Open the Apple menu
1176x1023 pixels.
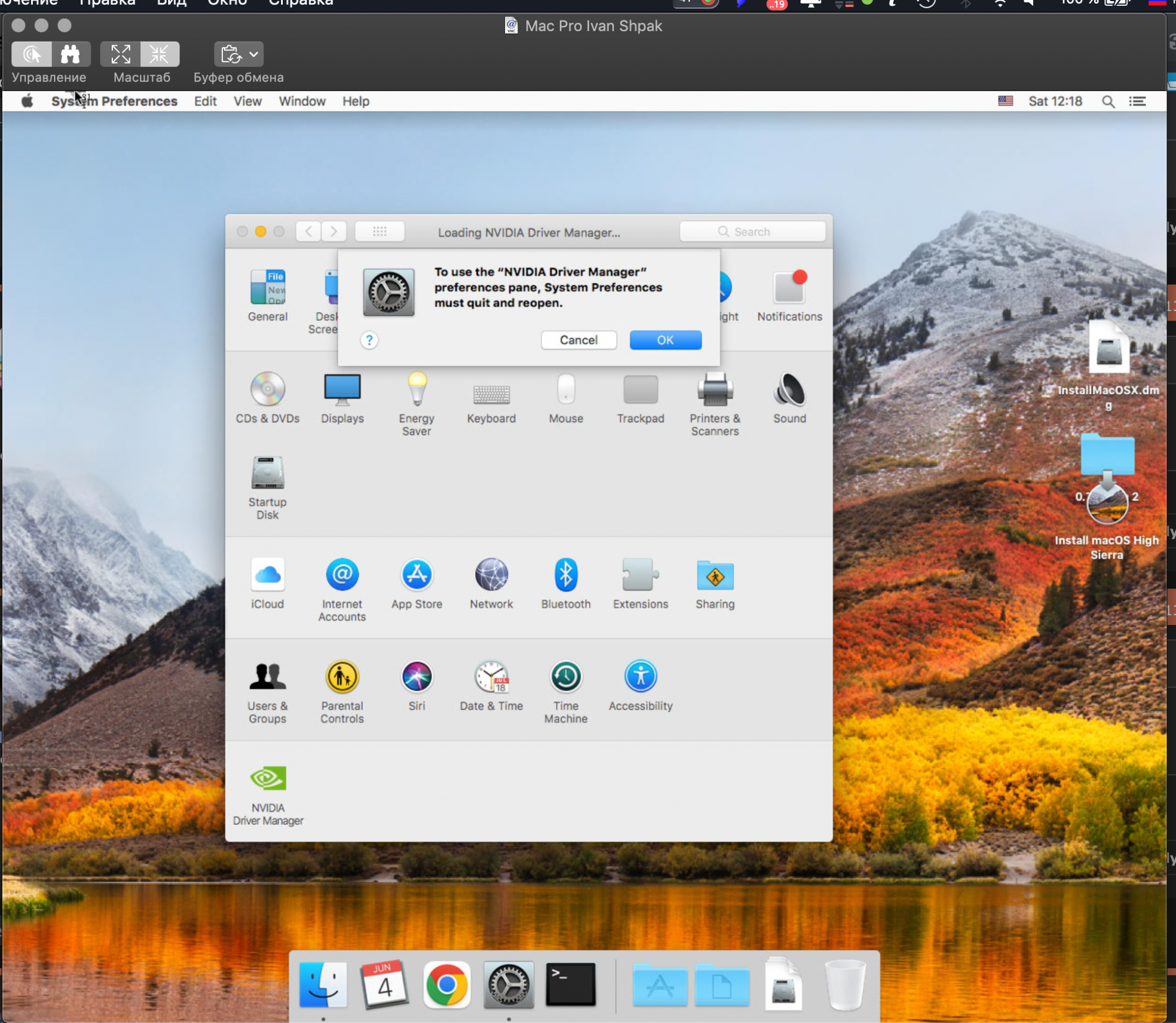27,101
